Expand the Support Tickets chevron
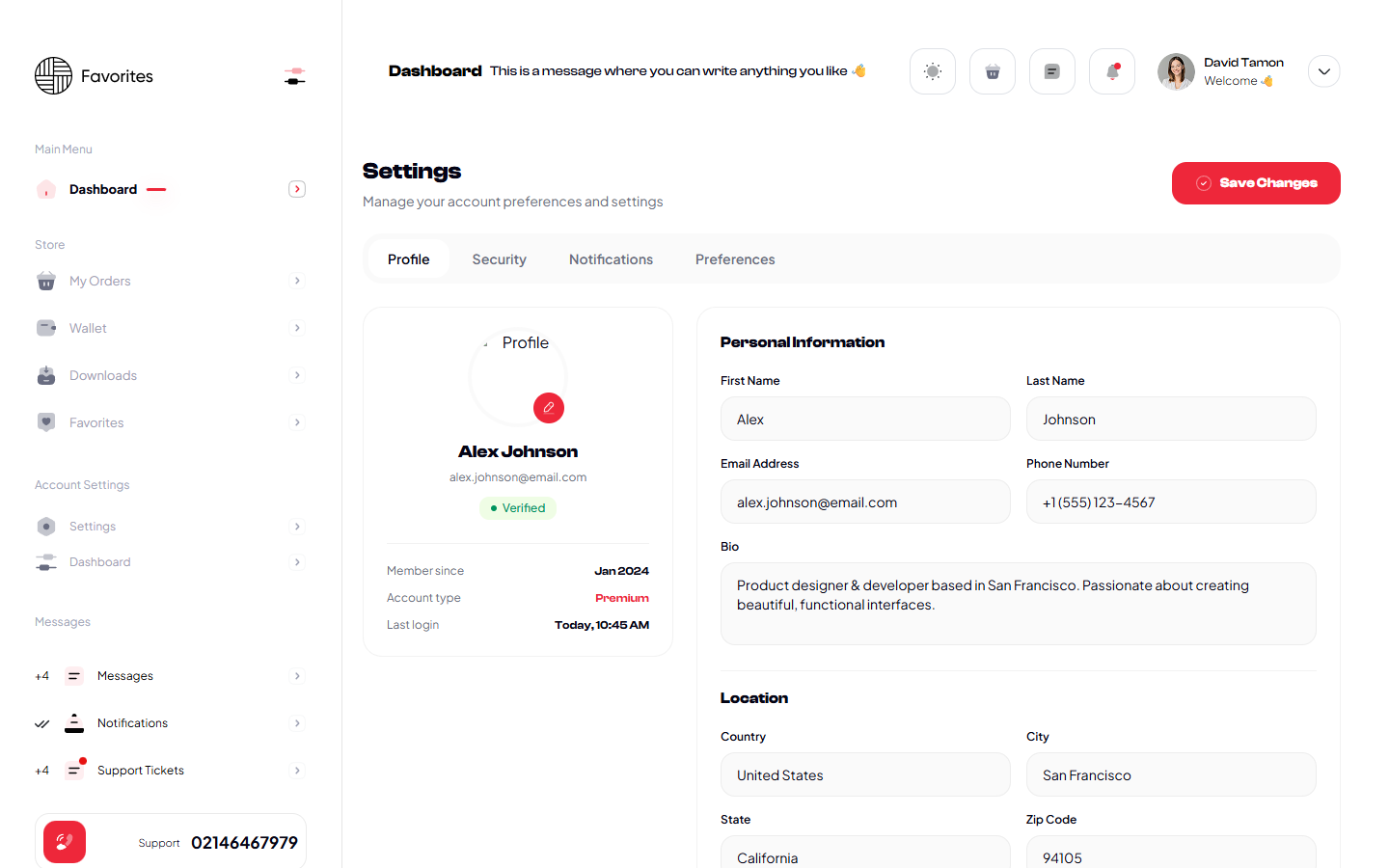Viewport: 1389px width, 868px height. point(297,771)
